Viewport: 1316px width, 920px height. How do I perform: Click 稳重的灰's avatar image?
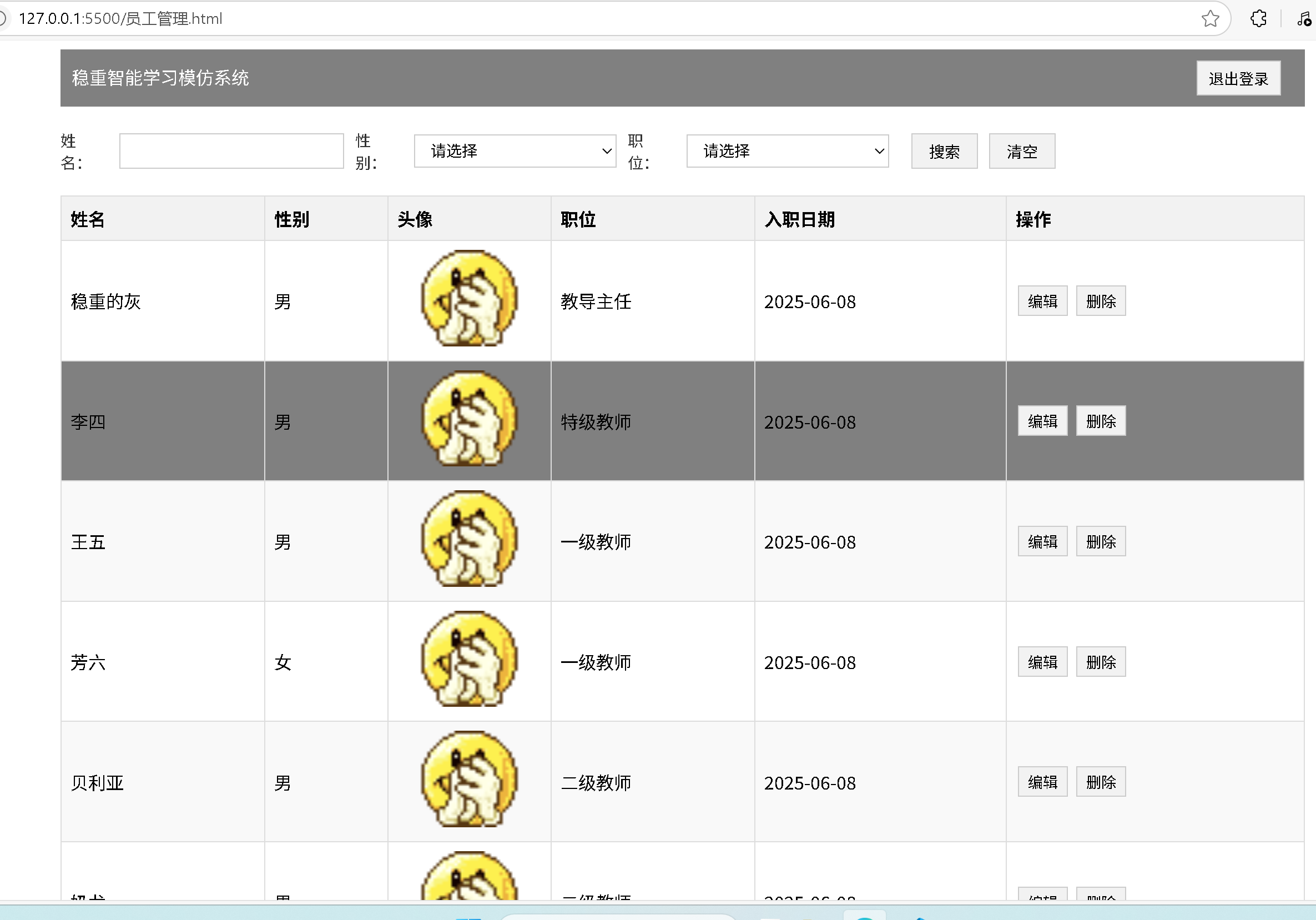point(469,299)
